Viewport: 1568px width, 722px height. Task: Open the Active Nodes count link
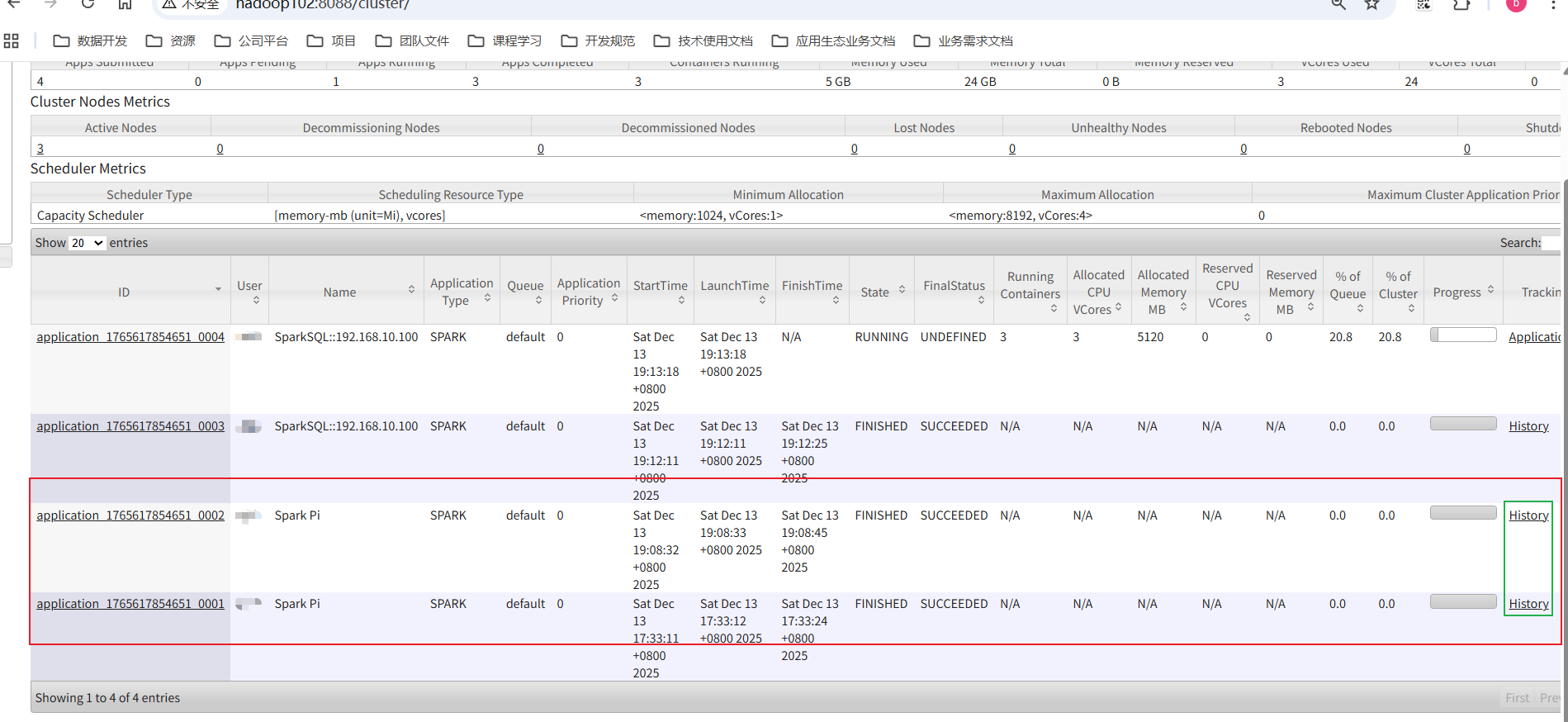[40, 149]
